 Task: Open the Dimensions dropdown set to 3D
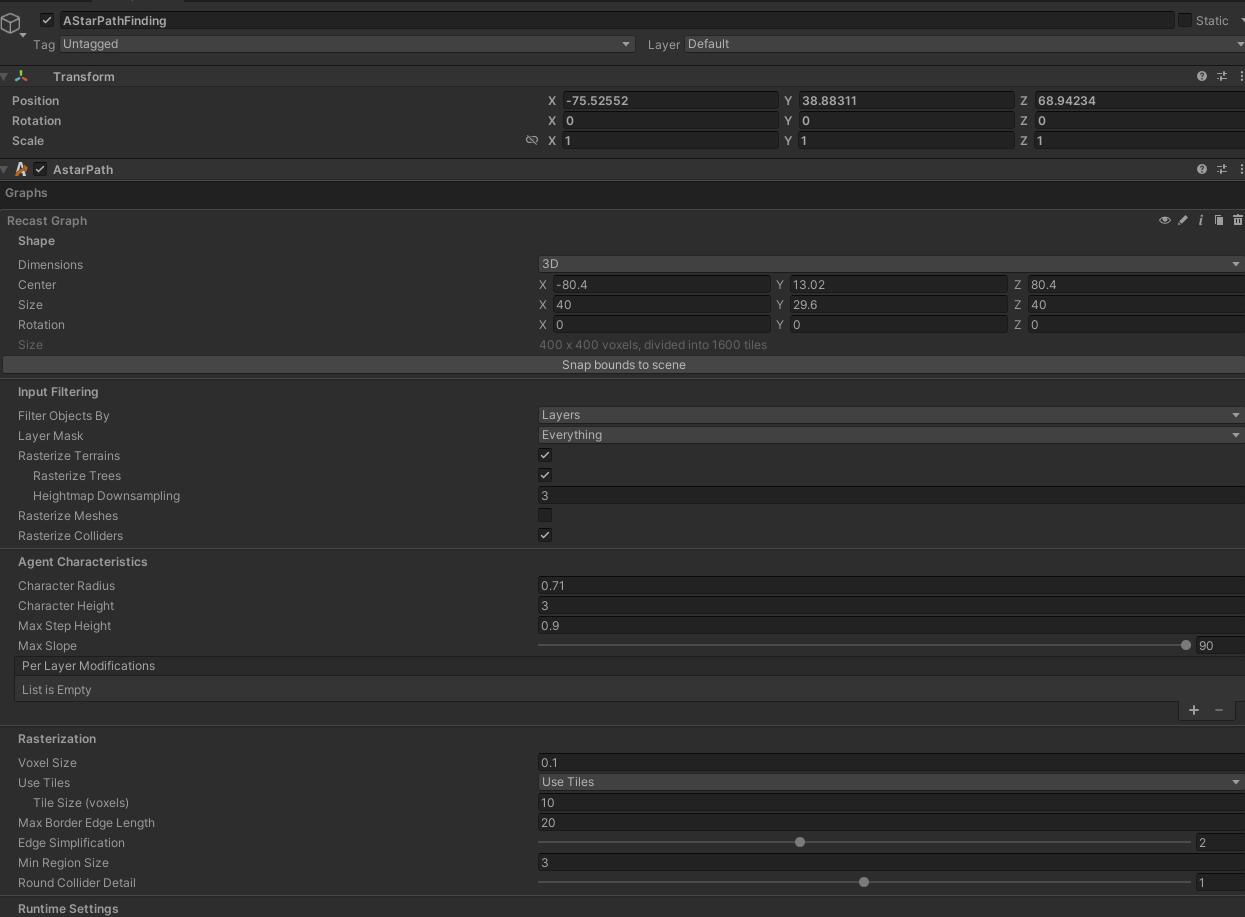pyautogui.click(x=891, y=264)
